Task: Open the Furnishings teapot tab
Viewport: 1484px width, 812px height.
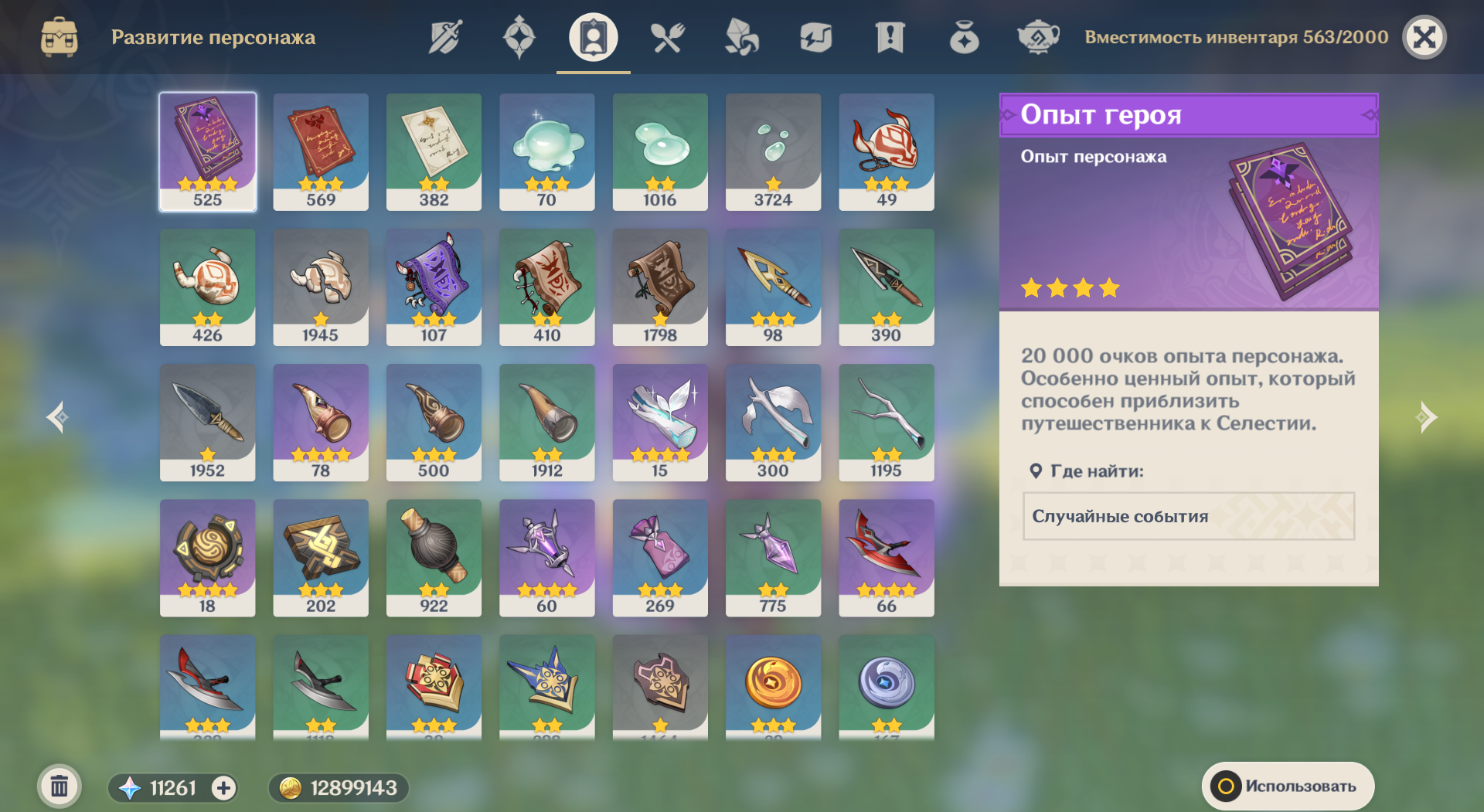Action: coord(1038,37)
